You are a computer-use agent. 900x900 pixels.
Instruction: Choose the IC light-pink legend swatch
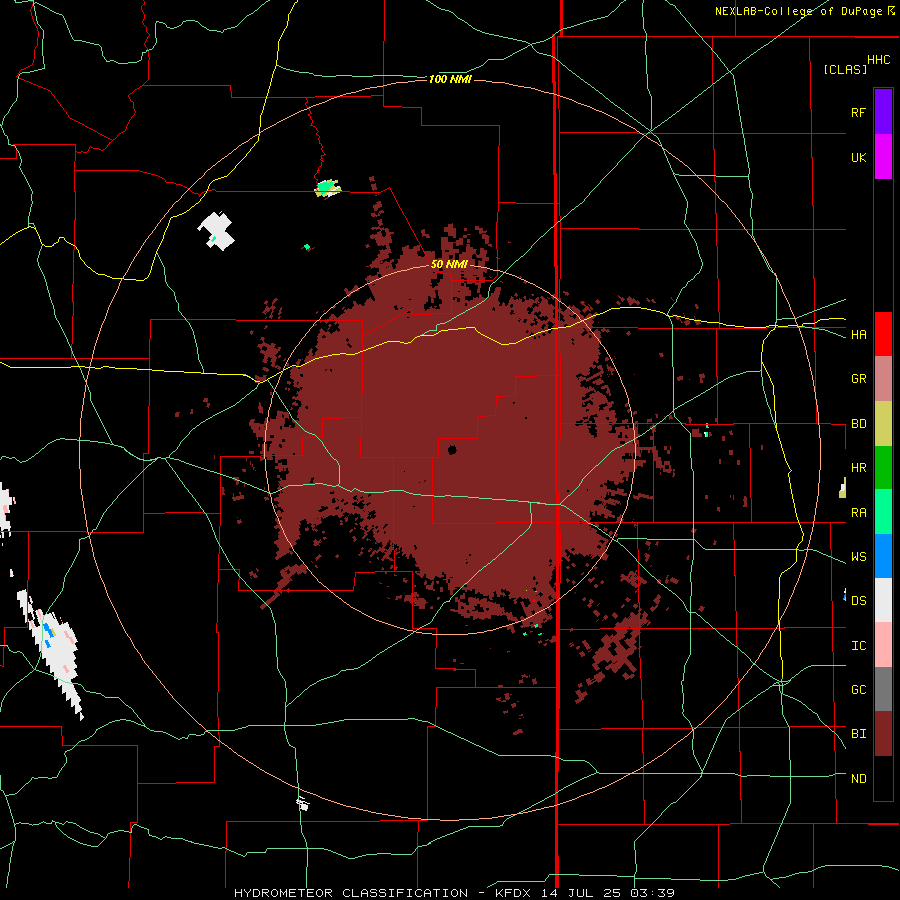coord(883,645)
